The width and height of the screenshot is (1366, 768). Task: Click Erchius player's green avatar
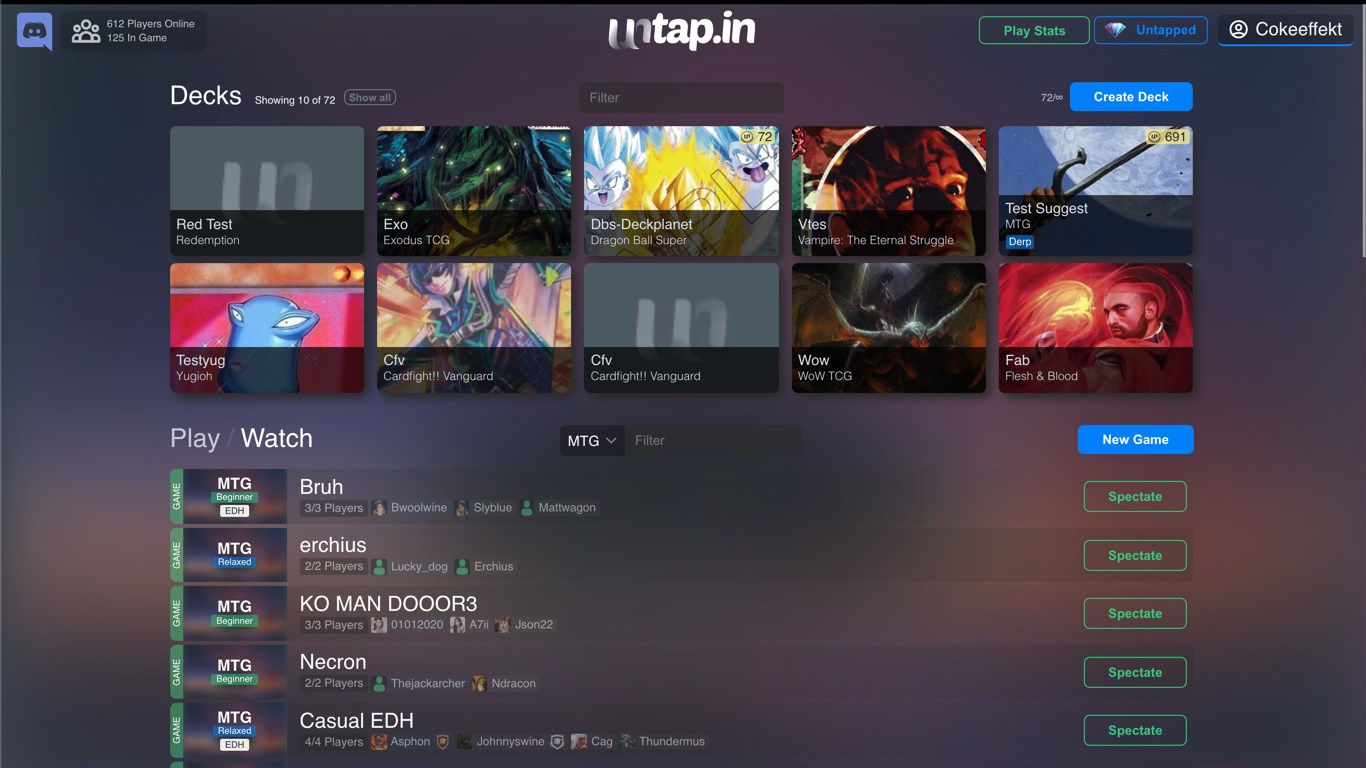tap(462, 566)
